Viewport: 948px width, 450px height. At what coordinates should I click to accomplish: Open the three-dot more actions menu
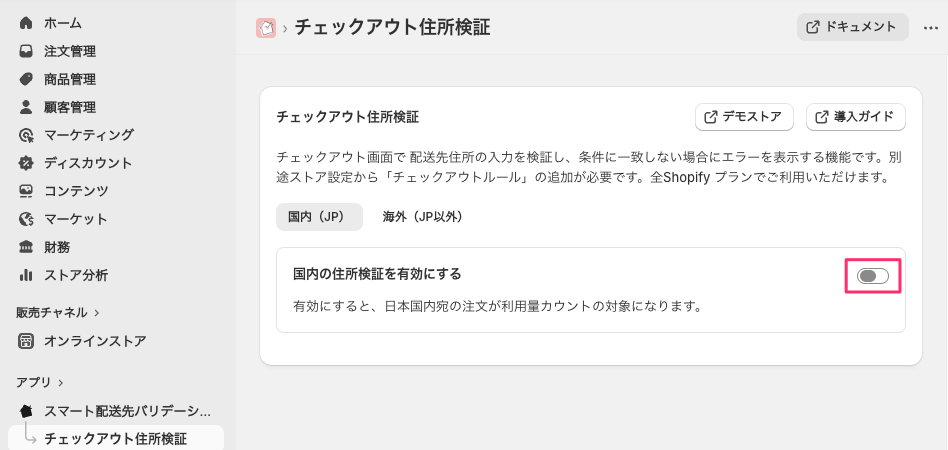931,28
